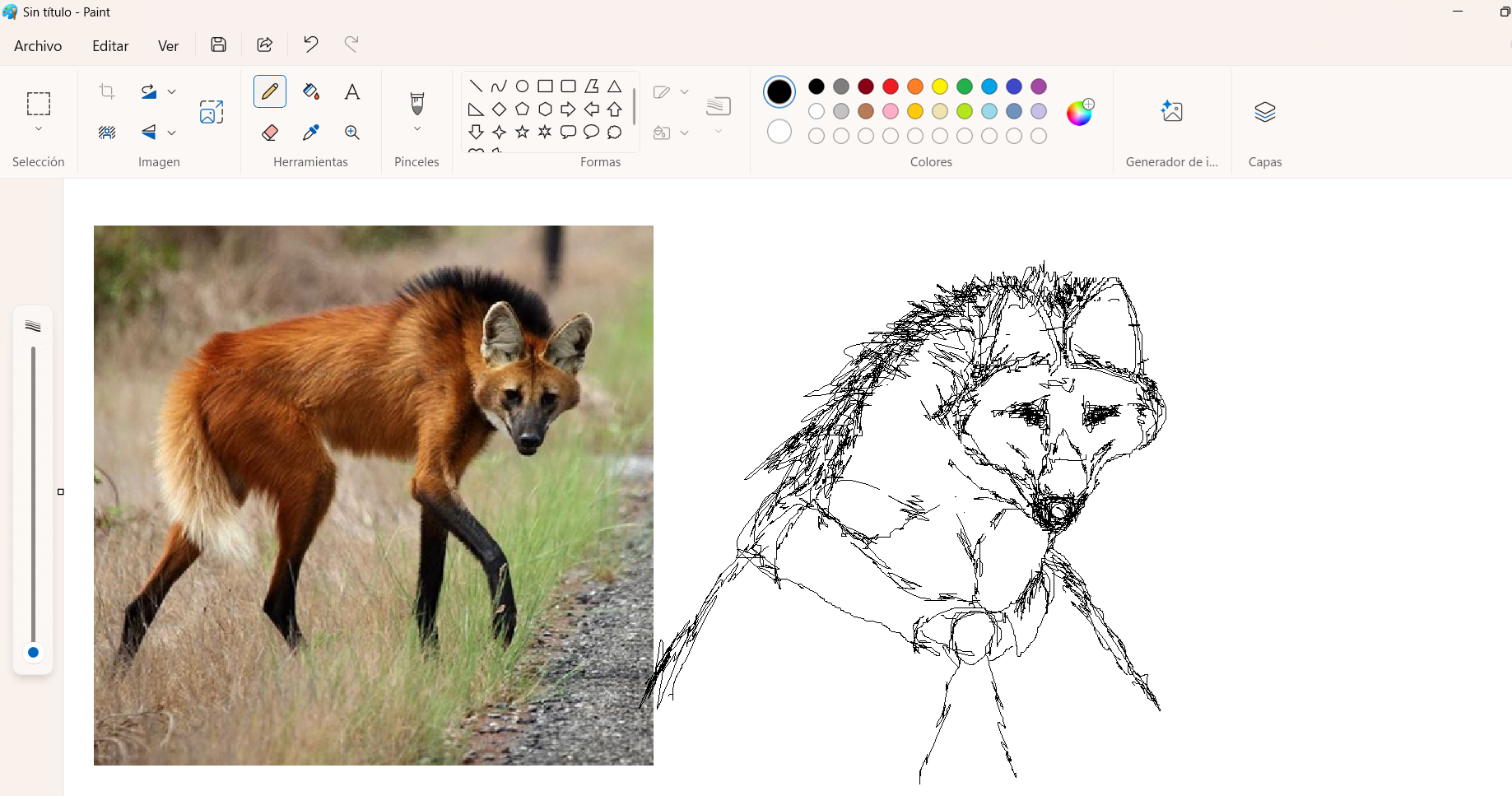Viewport: 1512px width, 796px height.
Task: Open the Image Generator tool
Action: (1172, 111)
